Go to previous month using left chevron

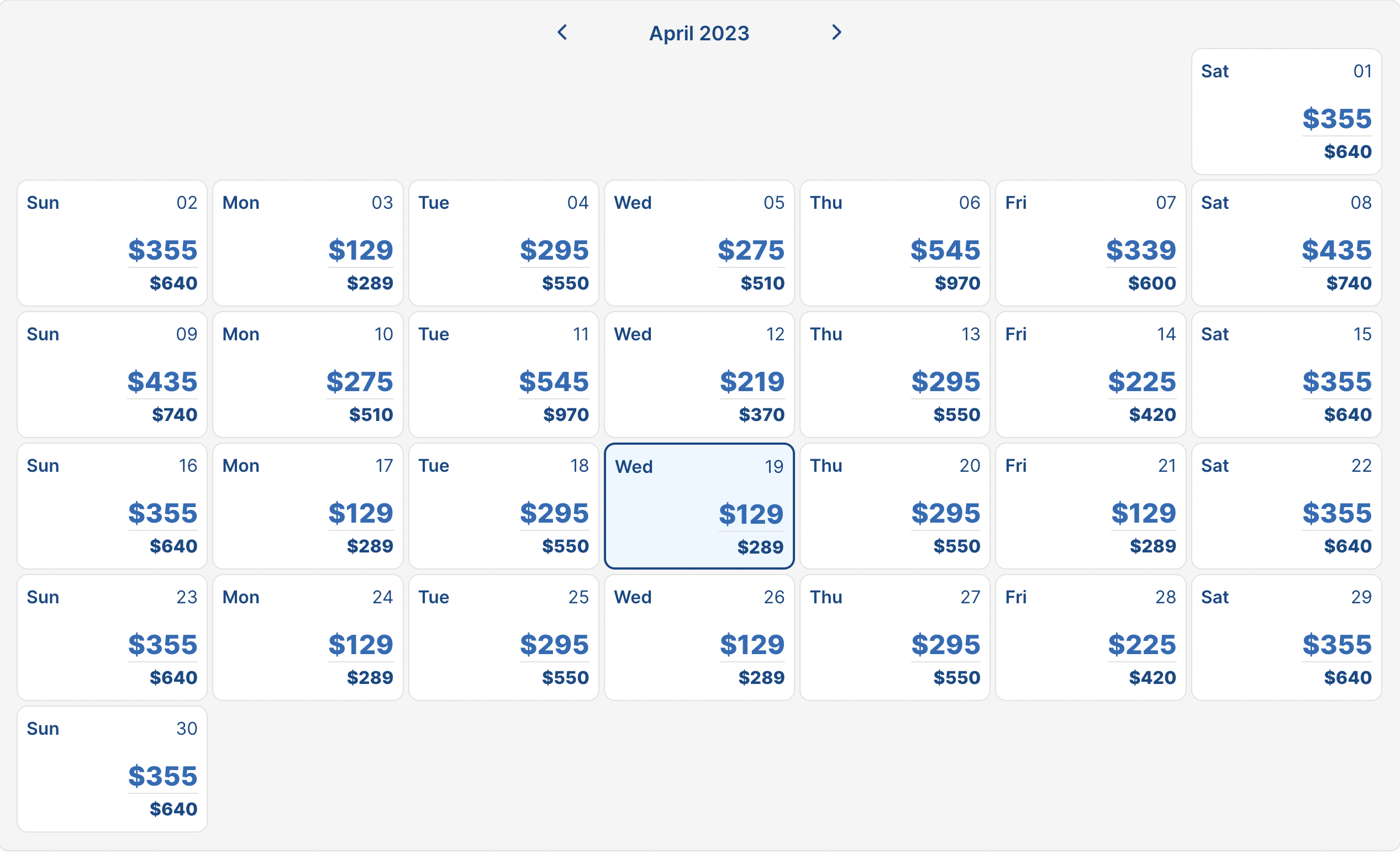pyautogui.click(x=562, y=33)
